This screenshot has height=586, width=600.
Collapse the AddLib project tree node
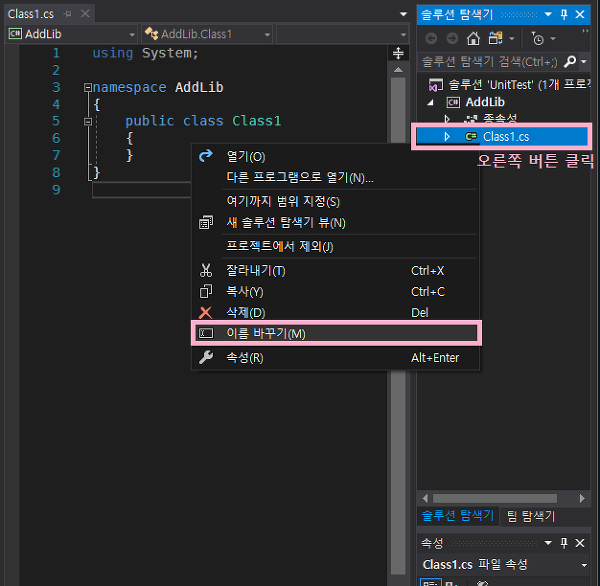[x=430, y=102]
